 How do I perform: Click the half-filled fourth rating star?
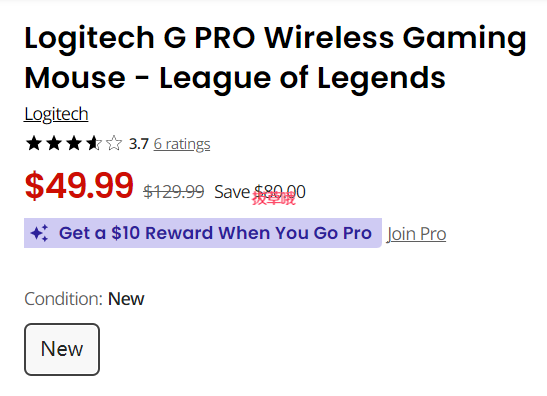click(94, 143)
